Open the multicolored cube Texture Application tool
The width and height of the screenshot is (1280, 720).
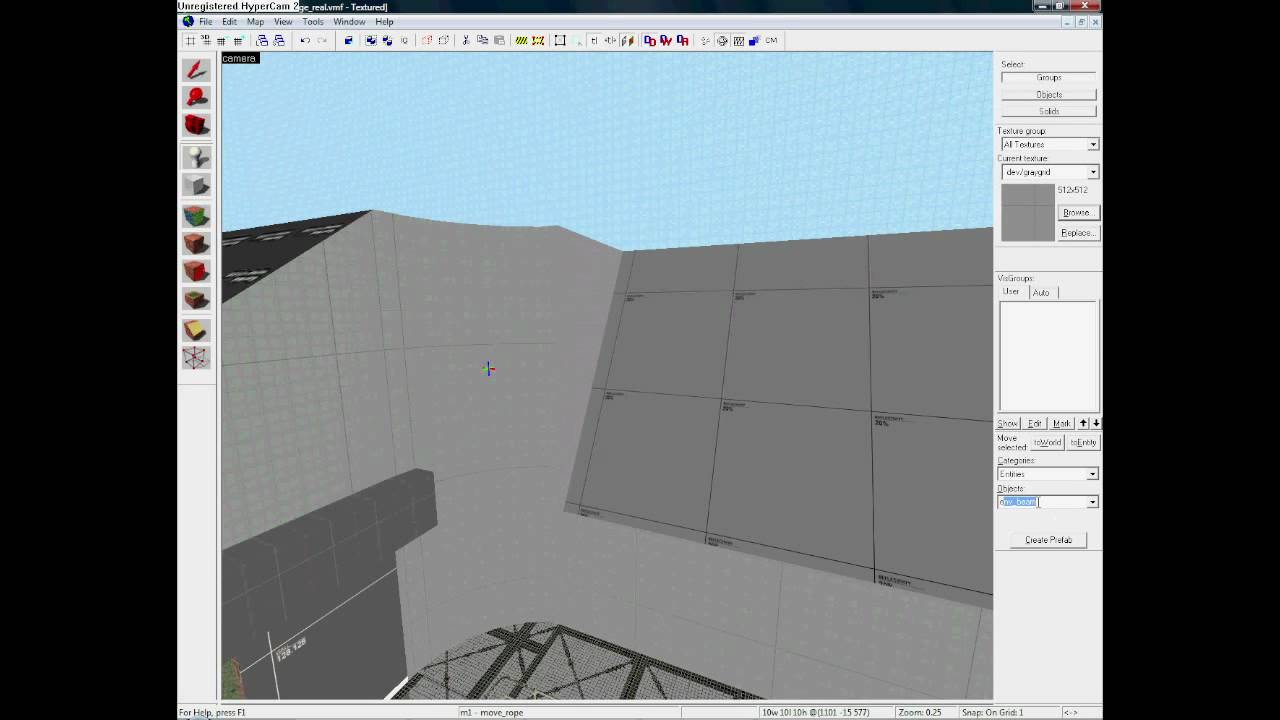[x=196, y=216]
